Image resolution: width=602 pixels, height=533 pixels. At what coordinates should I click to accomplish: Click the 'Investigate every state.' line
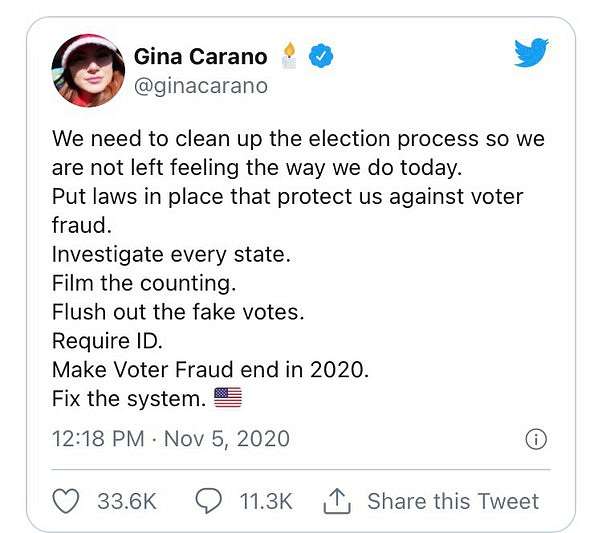pyautogui.click(x=171, y=254)
